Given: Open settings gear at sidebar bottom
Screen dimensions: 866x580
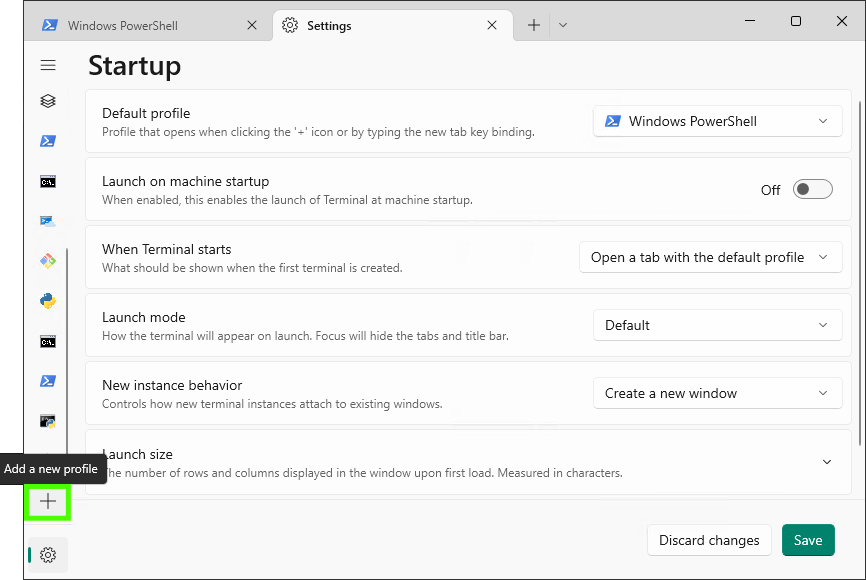Looking at the screenshot, I should click(x=48, y=555).
